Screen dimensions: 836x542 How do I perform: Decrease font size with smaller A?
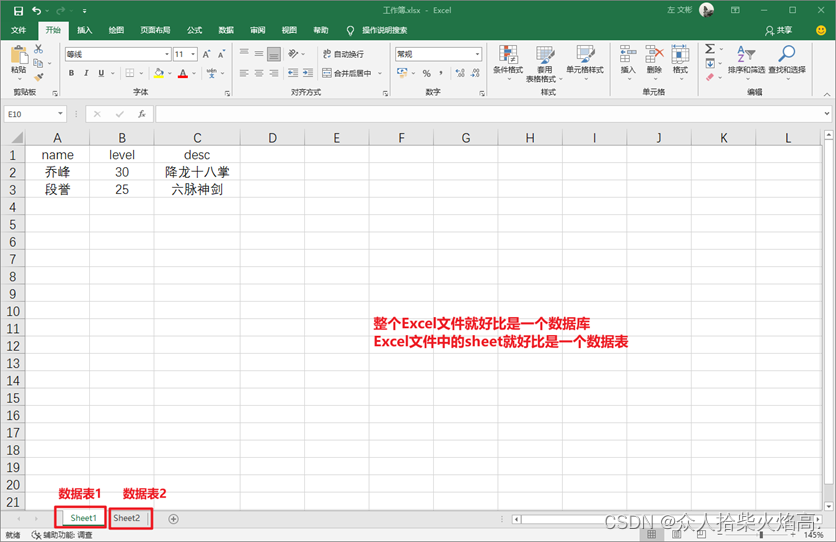221,54
